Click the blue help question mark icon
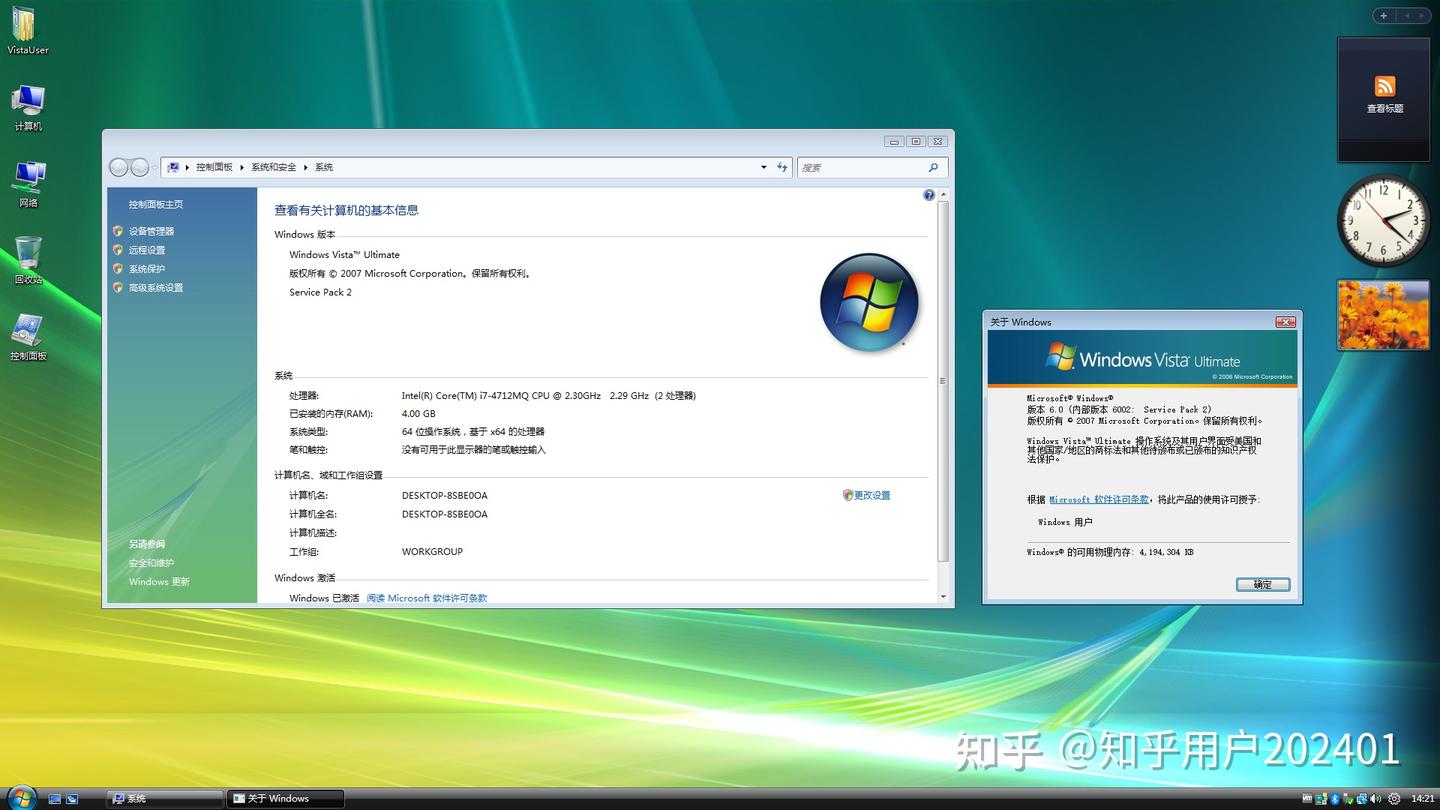1440x810 pixels. tap(929, 194)
